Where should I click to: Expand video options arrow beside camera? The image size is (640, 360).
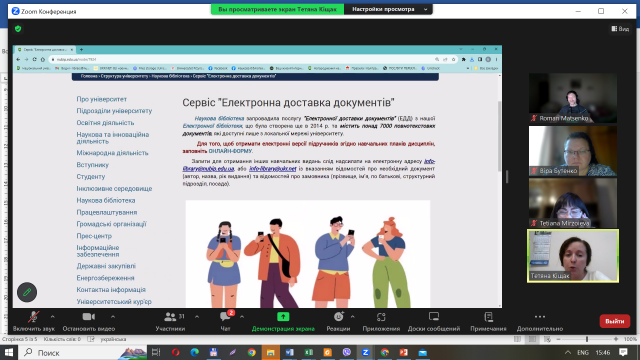click(113, 317)
